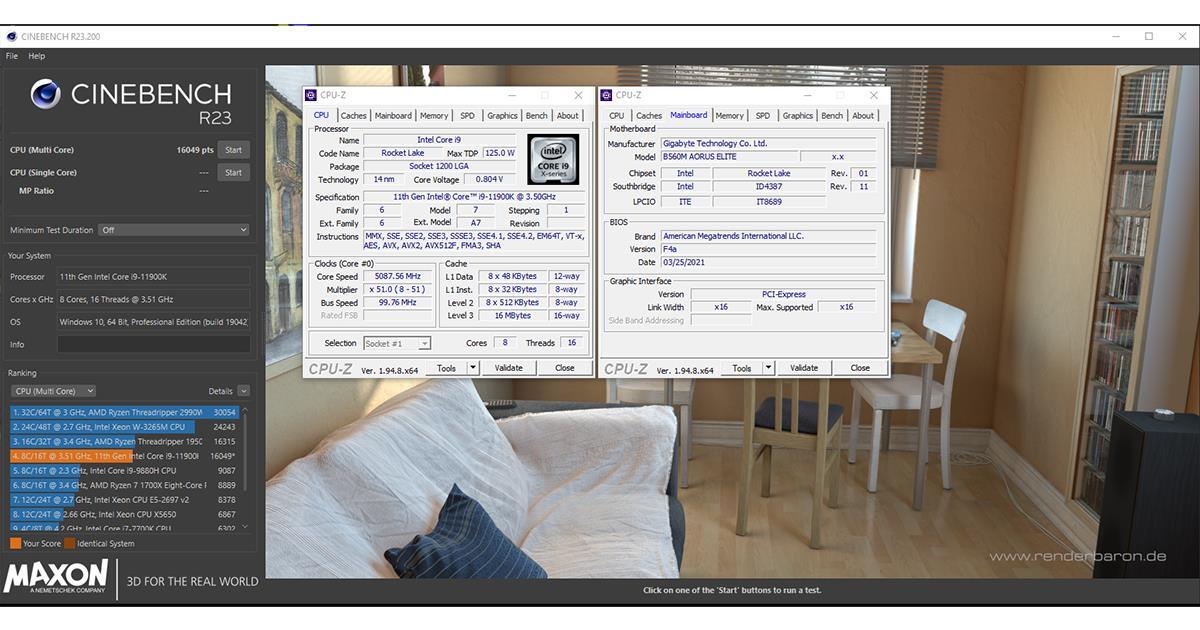
Task: Click the Processor field in Your System
Action: click(154, 277)
